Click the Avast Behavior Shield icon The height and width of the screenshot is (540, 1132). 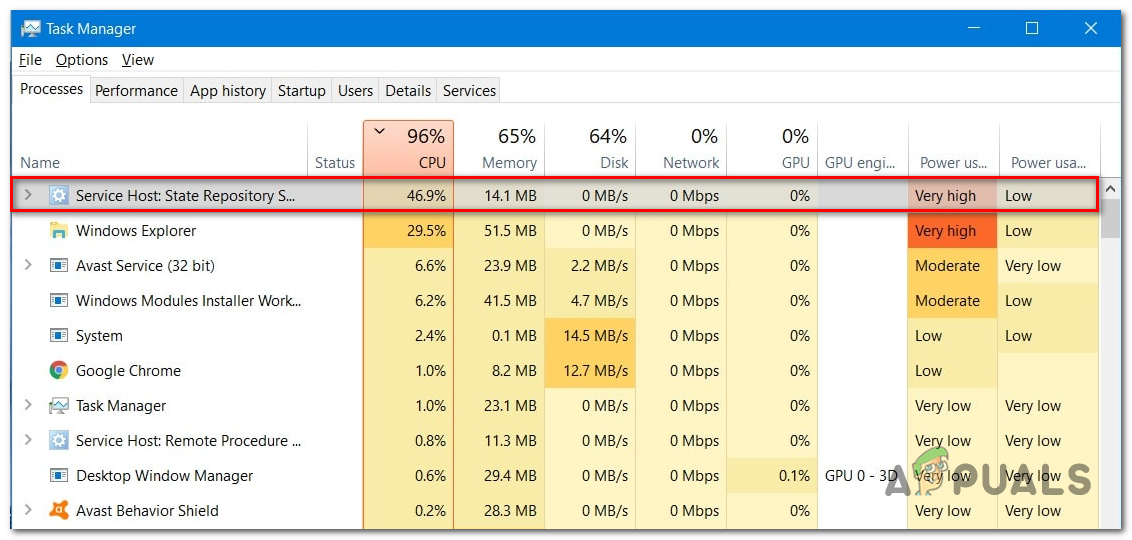click(x=59, y=511)
